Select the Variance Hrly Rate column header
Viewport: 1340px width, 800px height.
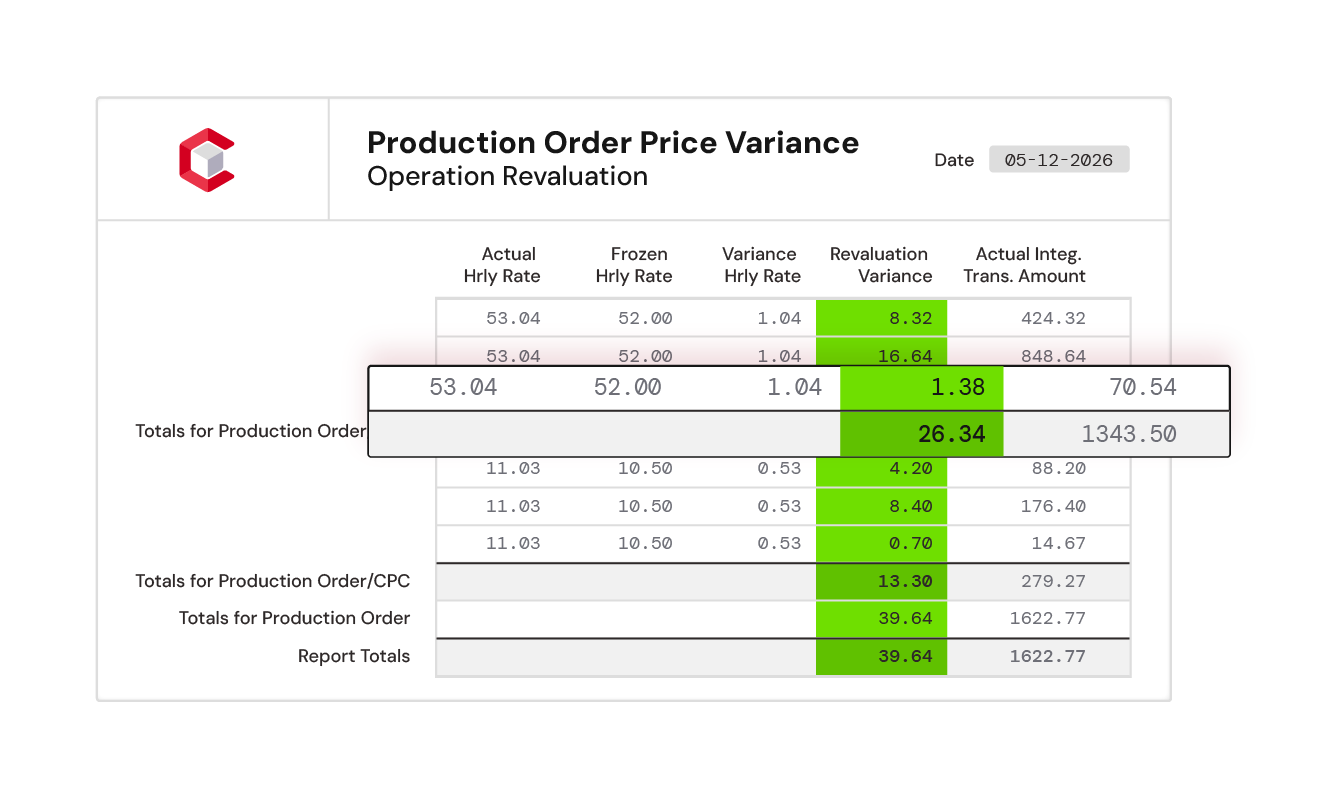[x=762, y=265]
